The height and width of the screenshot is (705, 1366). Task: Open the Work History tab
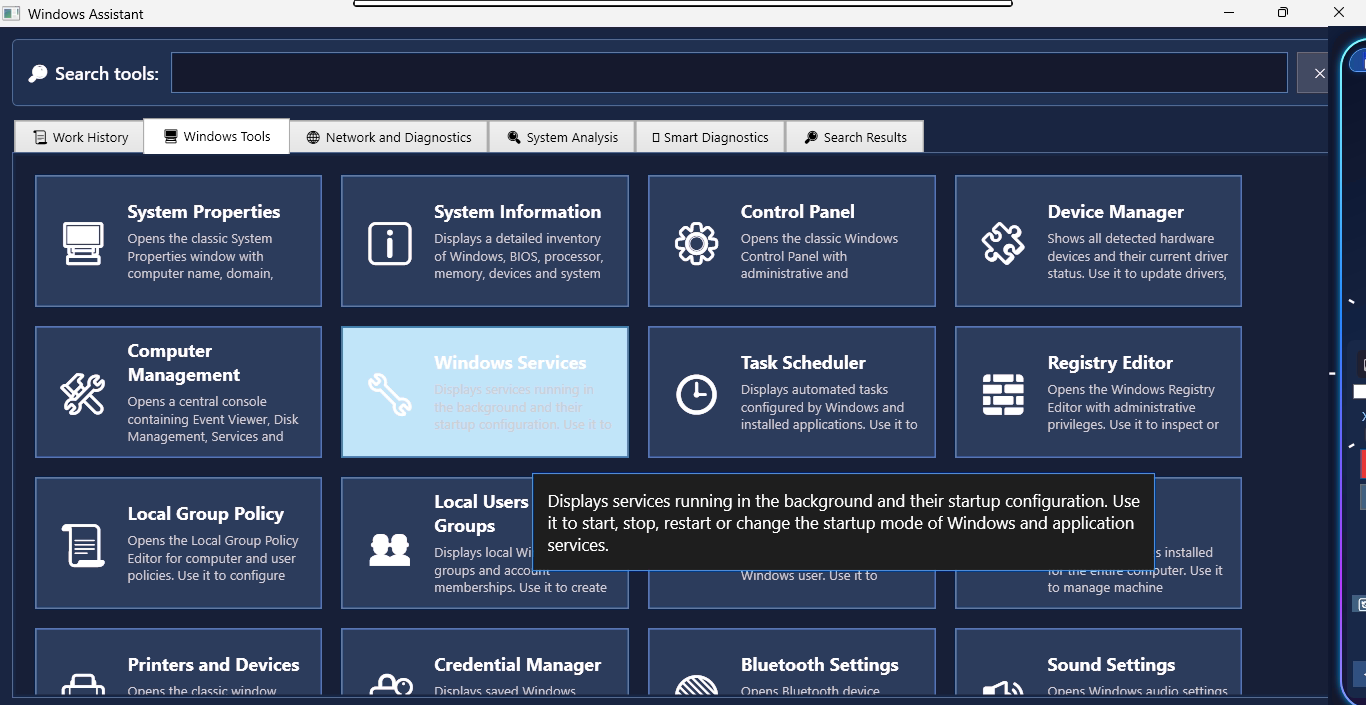[x=80, y=137]
